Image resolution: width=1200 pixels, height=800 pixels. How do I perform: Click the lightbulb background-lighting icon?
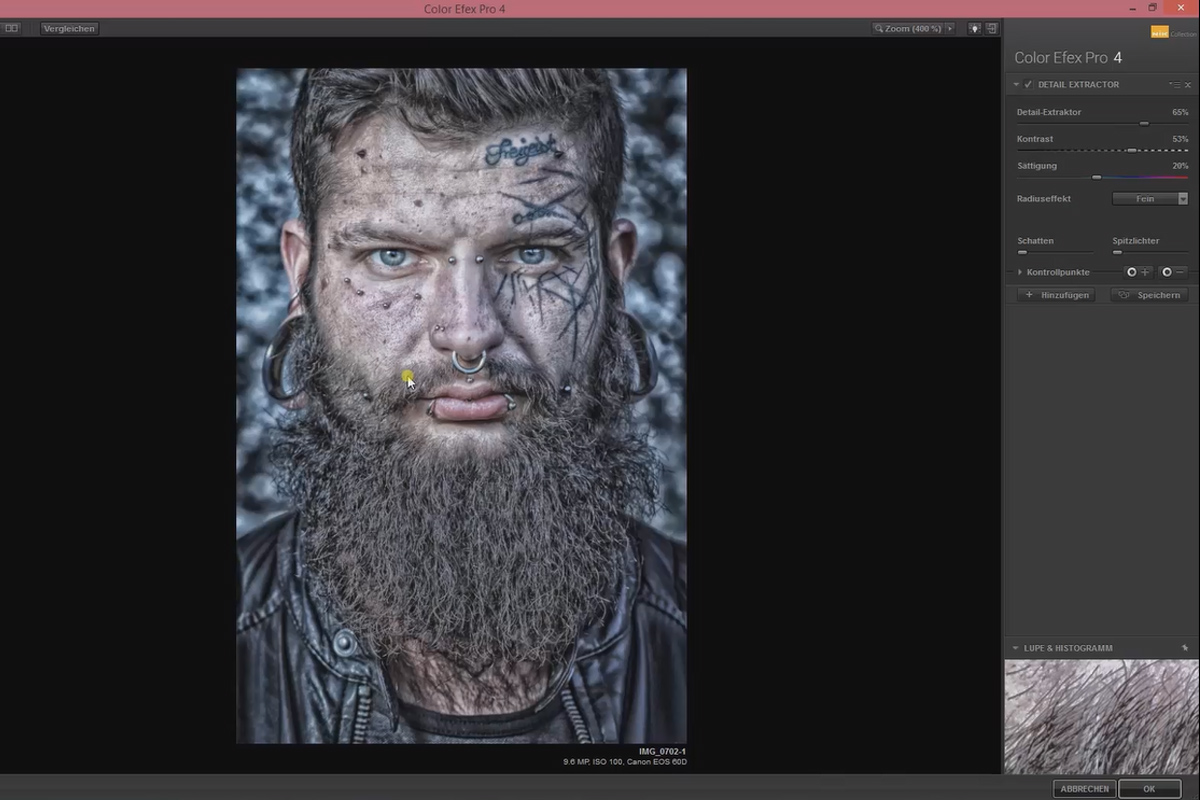coord(975,28)
